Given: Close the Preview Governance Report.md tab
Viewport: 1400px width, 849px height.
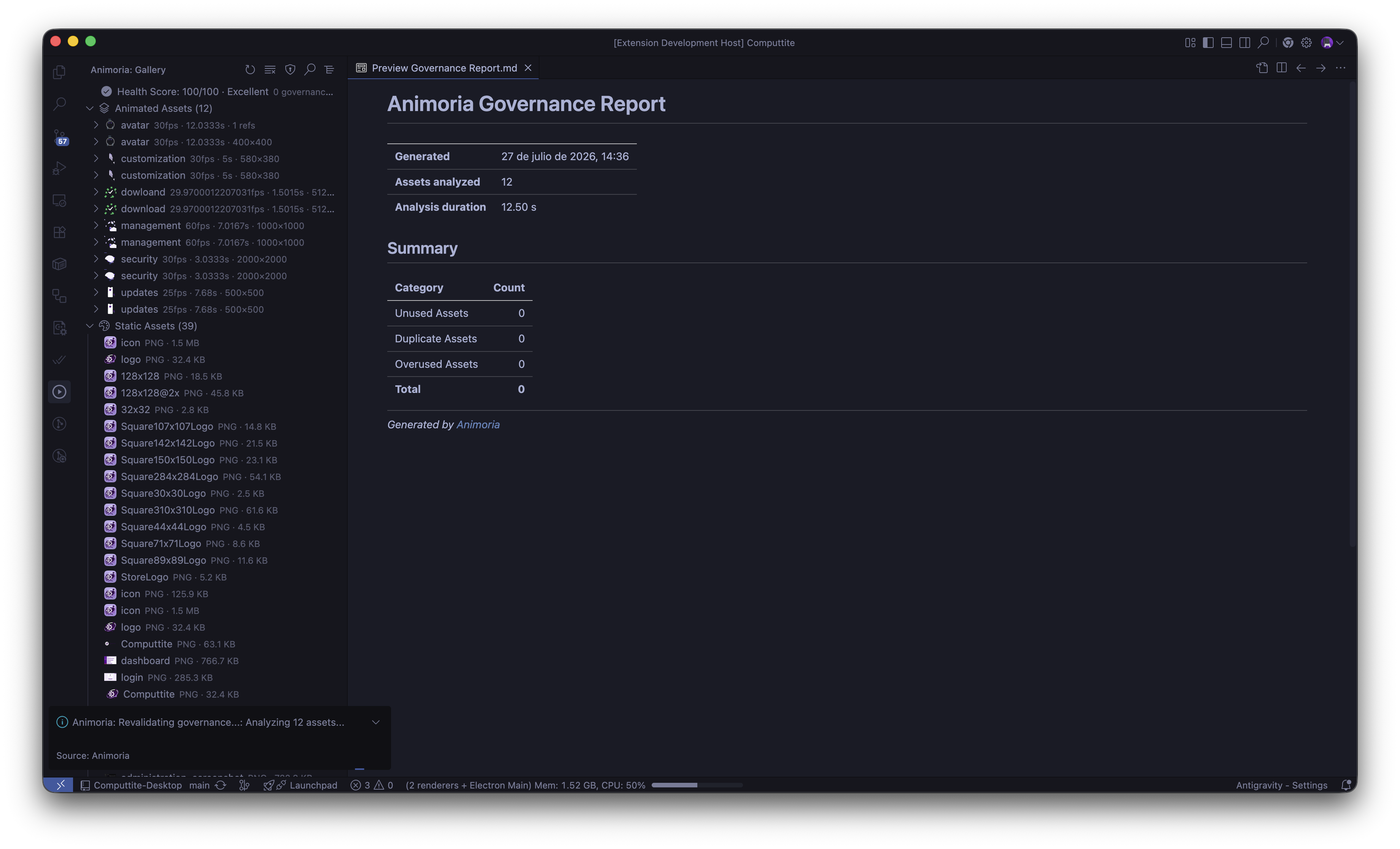Looking at the screenshot, I should (528, 68).
